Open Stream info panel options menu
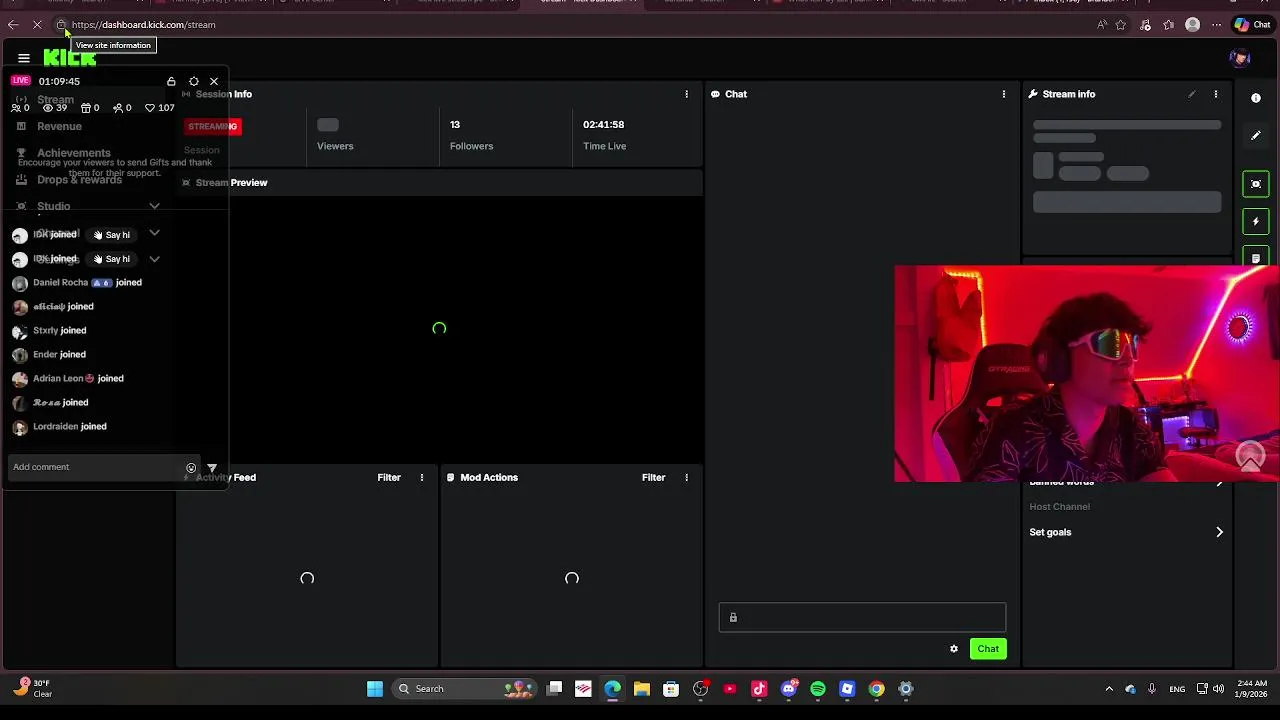Image resolution: width=1280 pixels, height=720 pixels. [x=1216, y=94]
